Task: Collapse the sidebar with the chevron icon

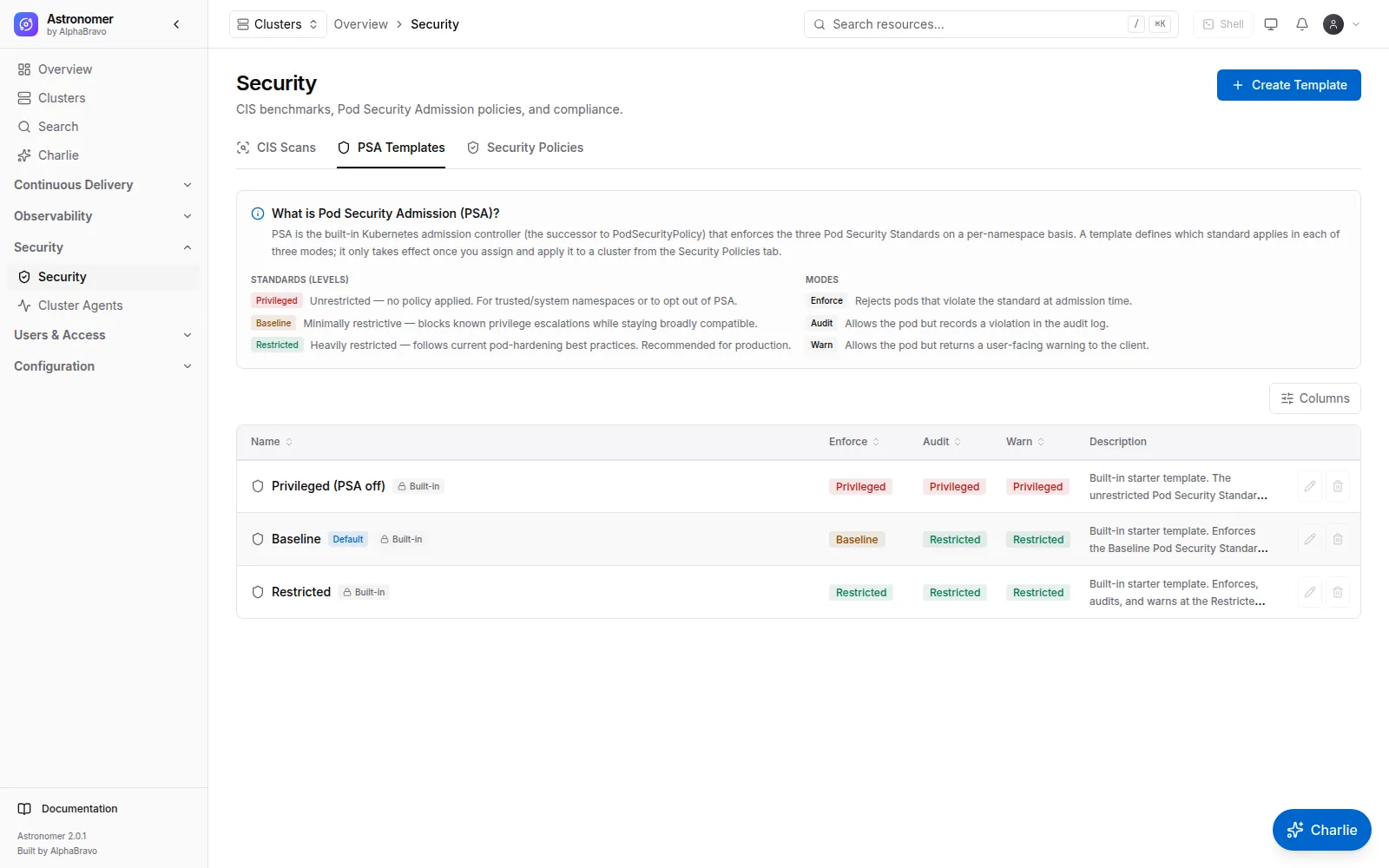Action: 176,24
